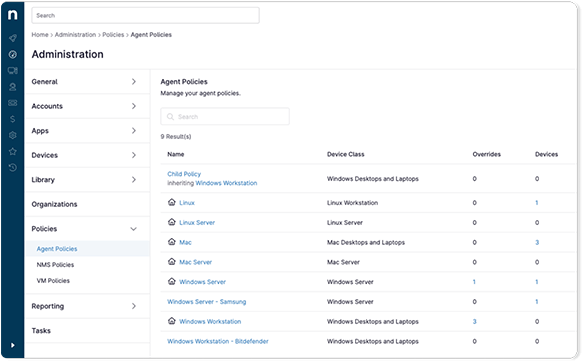Open the ticketing icon in sidebar
Viewport: 584px width, 362px height.
(x=13, y=103)
